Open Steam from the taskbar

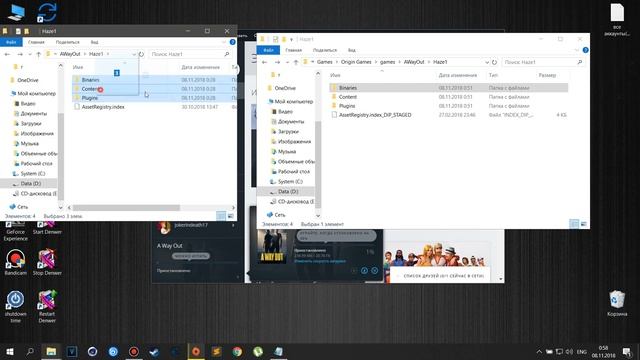[x=154, y=352]
